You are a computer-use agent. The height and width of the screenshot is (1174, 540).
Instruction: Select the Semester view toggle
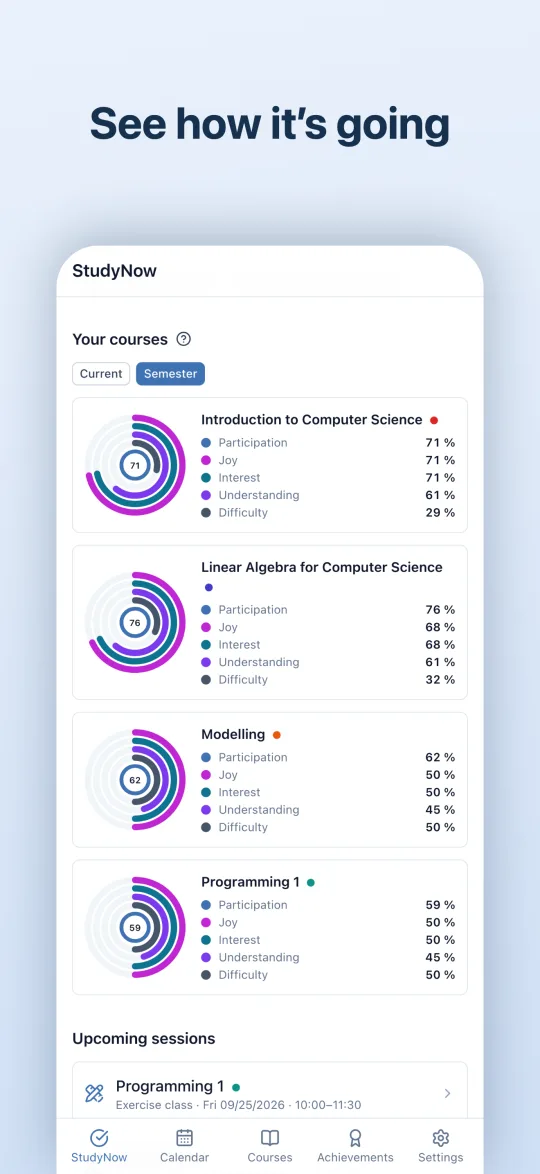170,374
